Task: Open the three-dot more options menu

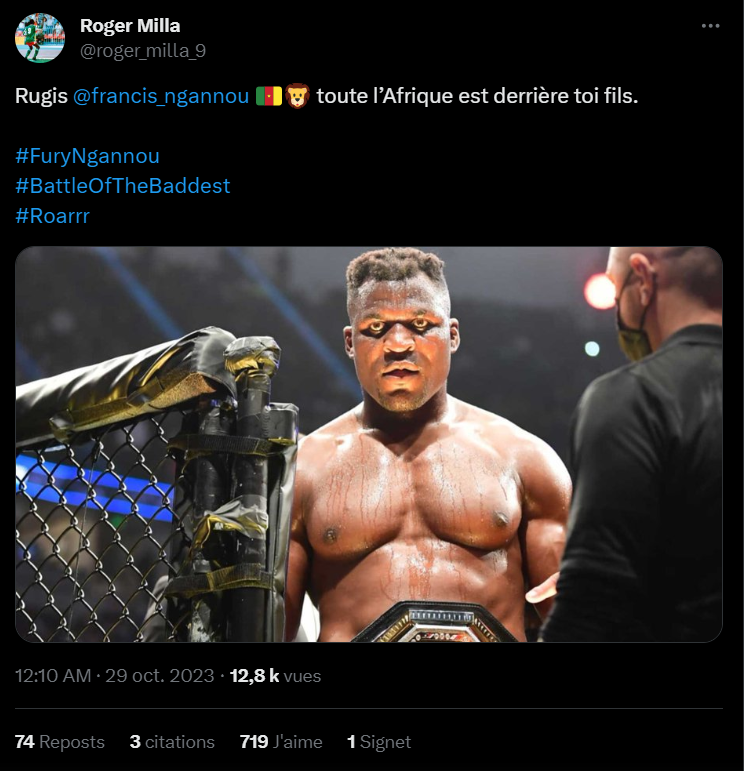Action: point(710,27)
